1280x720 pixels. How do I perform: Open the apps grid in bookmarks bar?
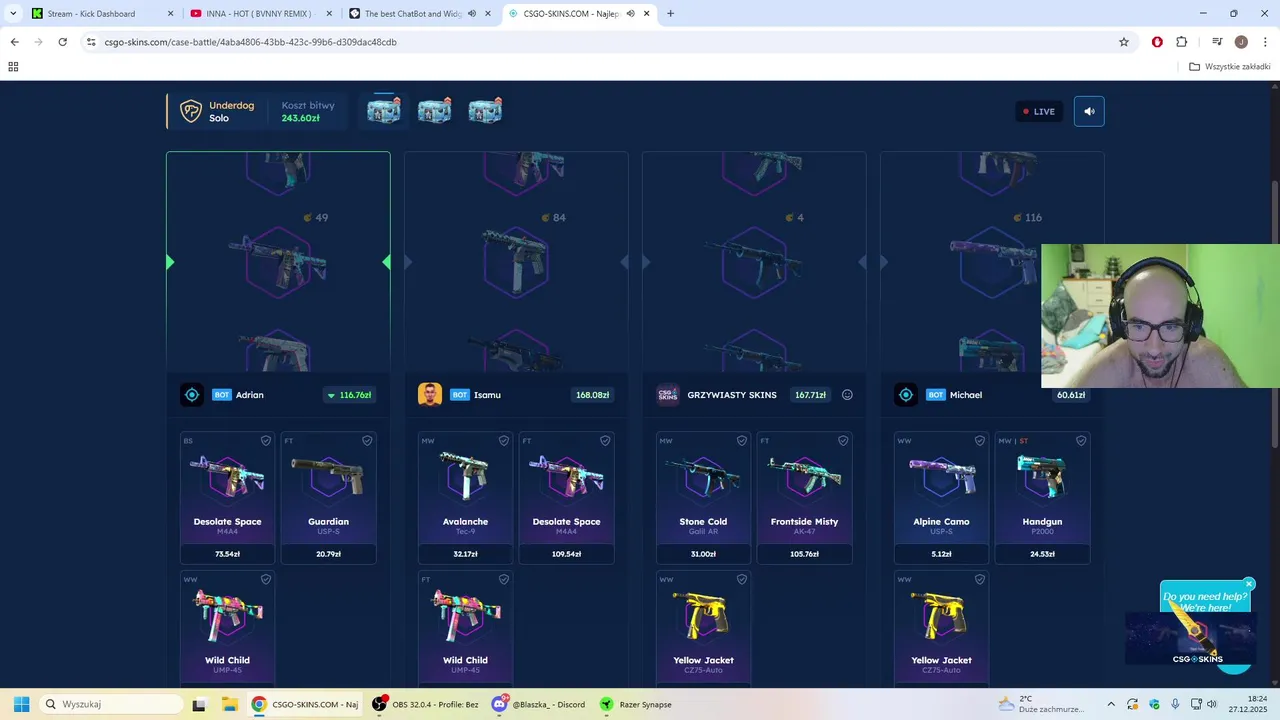(x=13, y=67)
